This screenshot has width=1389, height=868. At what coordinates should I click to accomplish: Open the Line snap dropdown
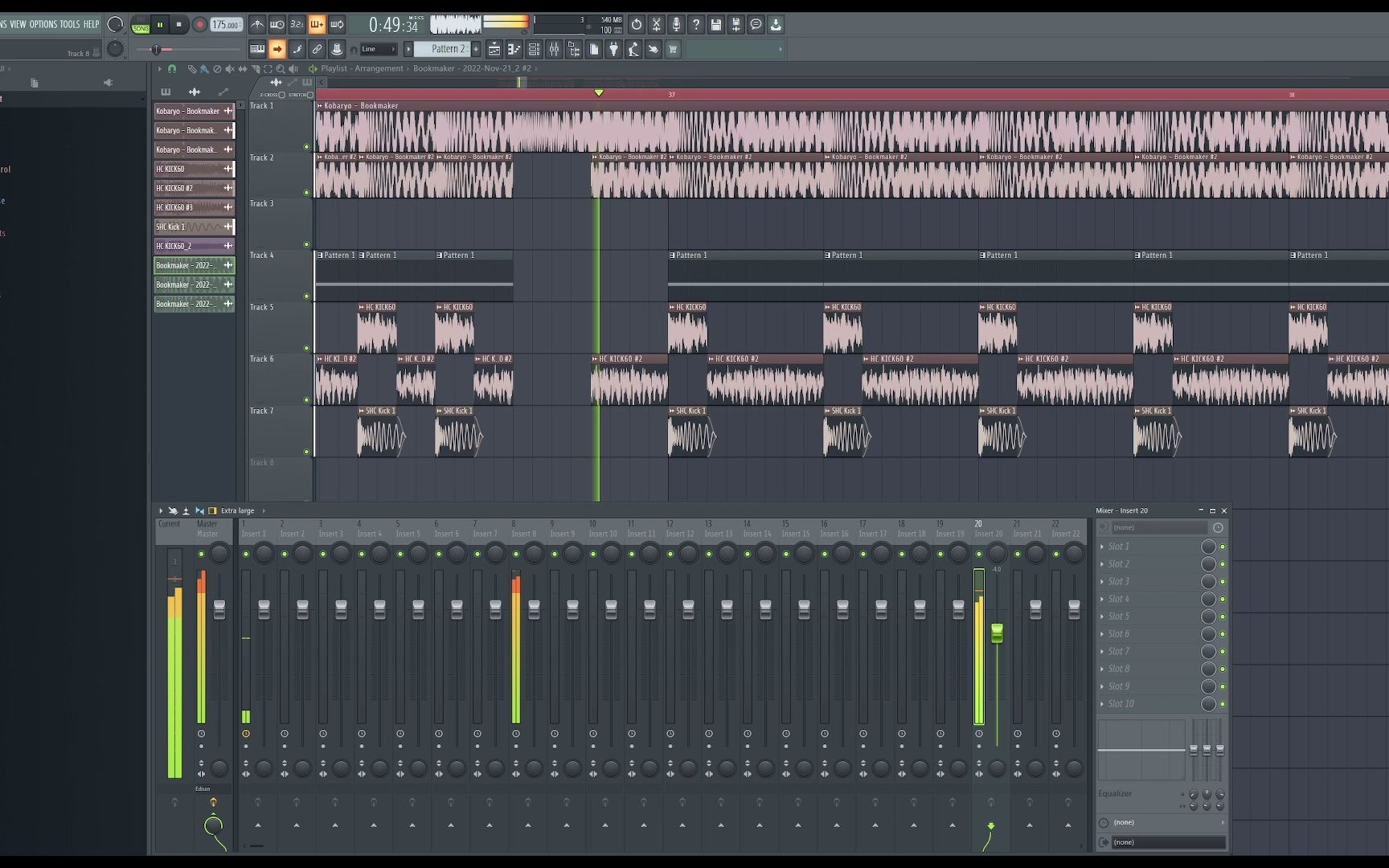(379, 49)
